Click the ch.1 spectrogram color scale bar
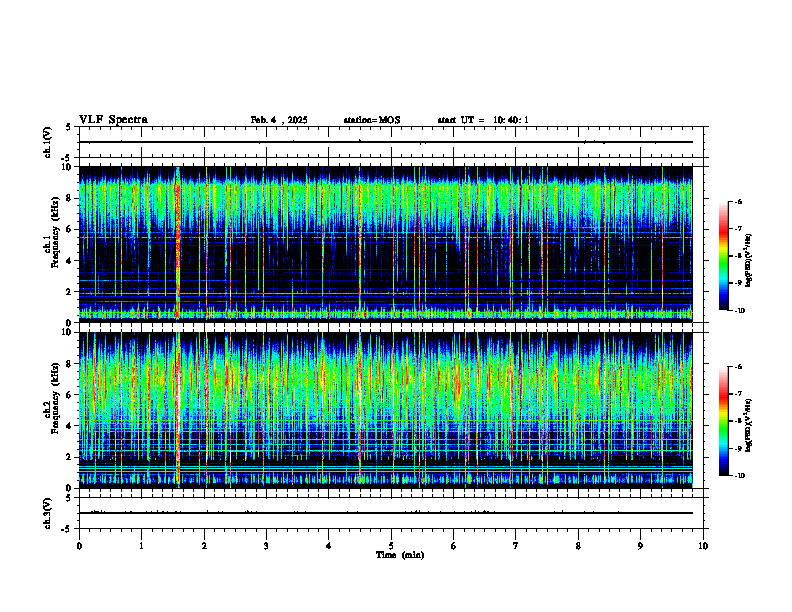This screenshot has width=792, height=612. tap(724, 256)
